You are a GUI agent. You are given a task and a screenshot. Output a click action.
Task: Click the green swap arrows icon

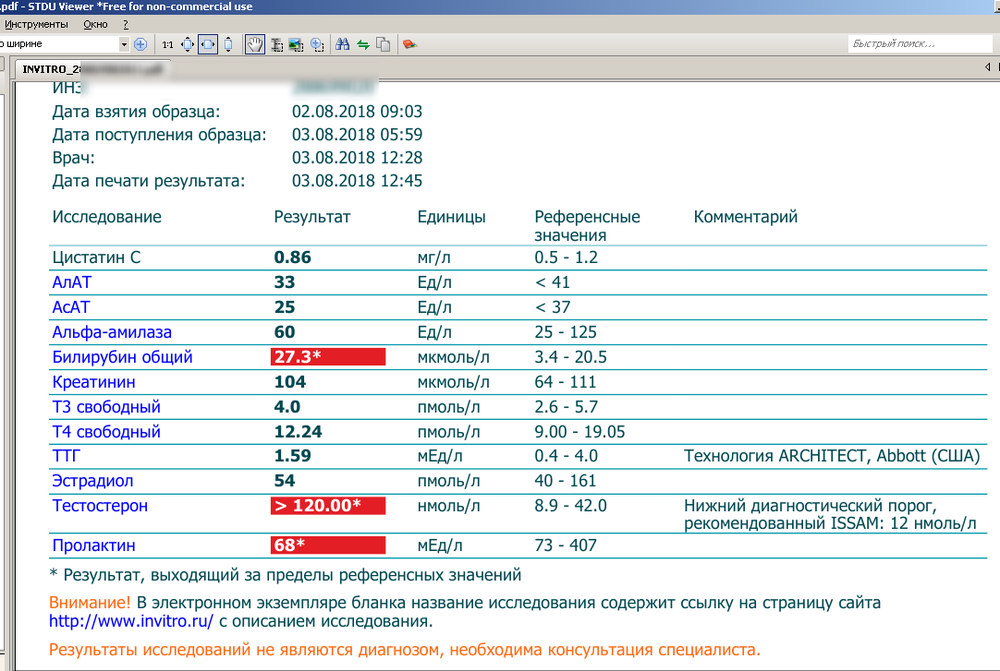point(363,44)
